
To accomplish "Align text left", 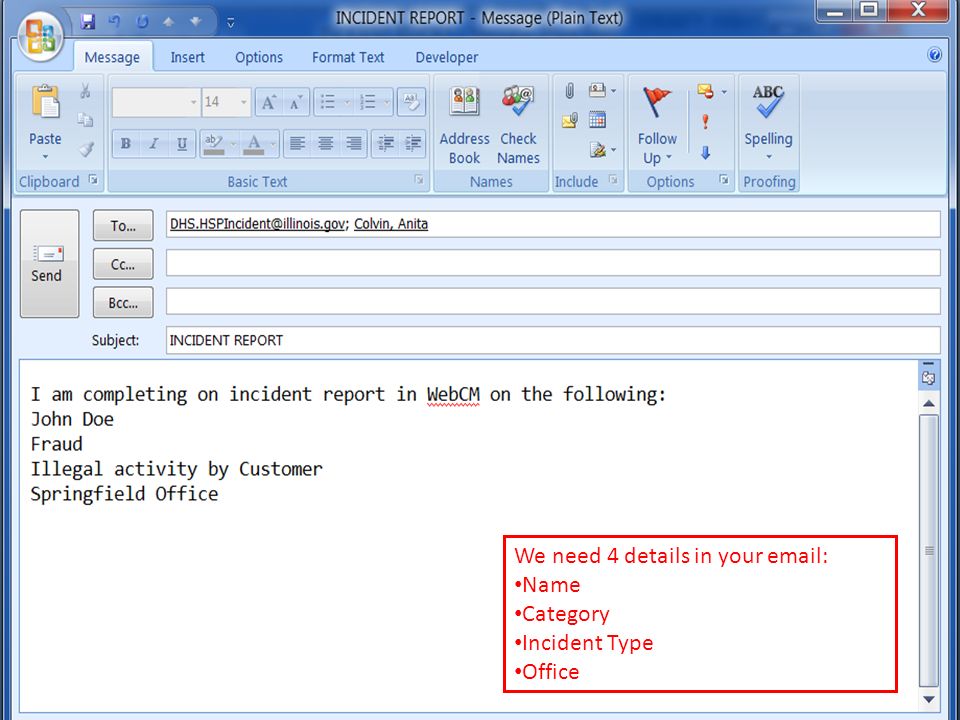I will point(298,144).
